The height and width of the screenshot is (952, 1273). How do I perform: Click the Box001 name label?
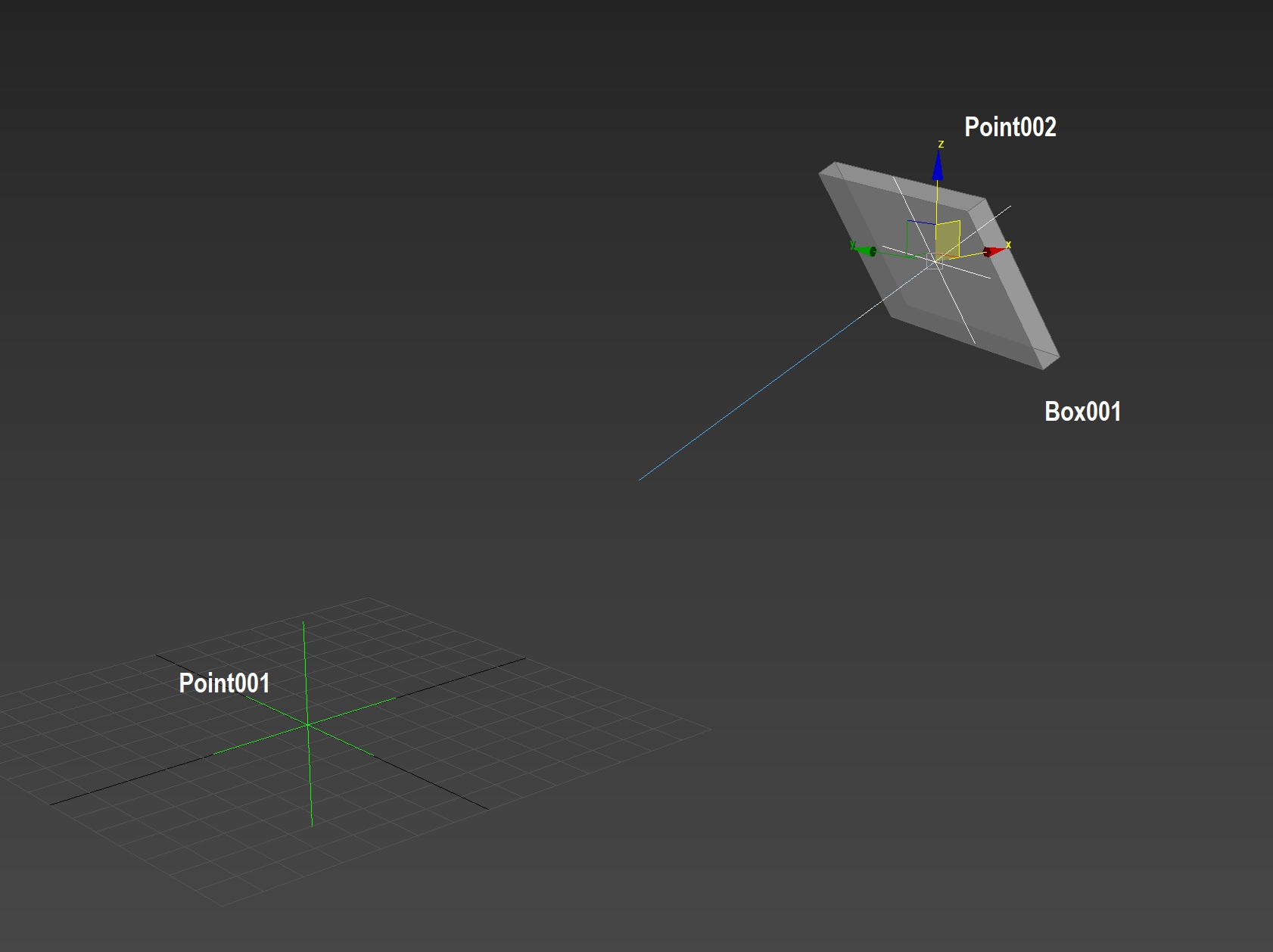coord(1082,412)
